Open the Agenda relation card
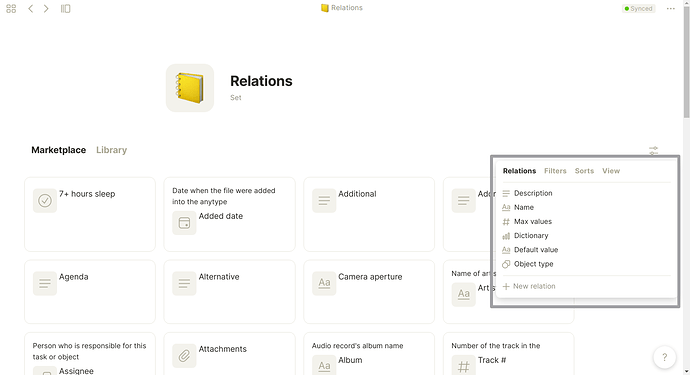The image size is (690, 375). click(x=90, y=292)
